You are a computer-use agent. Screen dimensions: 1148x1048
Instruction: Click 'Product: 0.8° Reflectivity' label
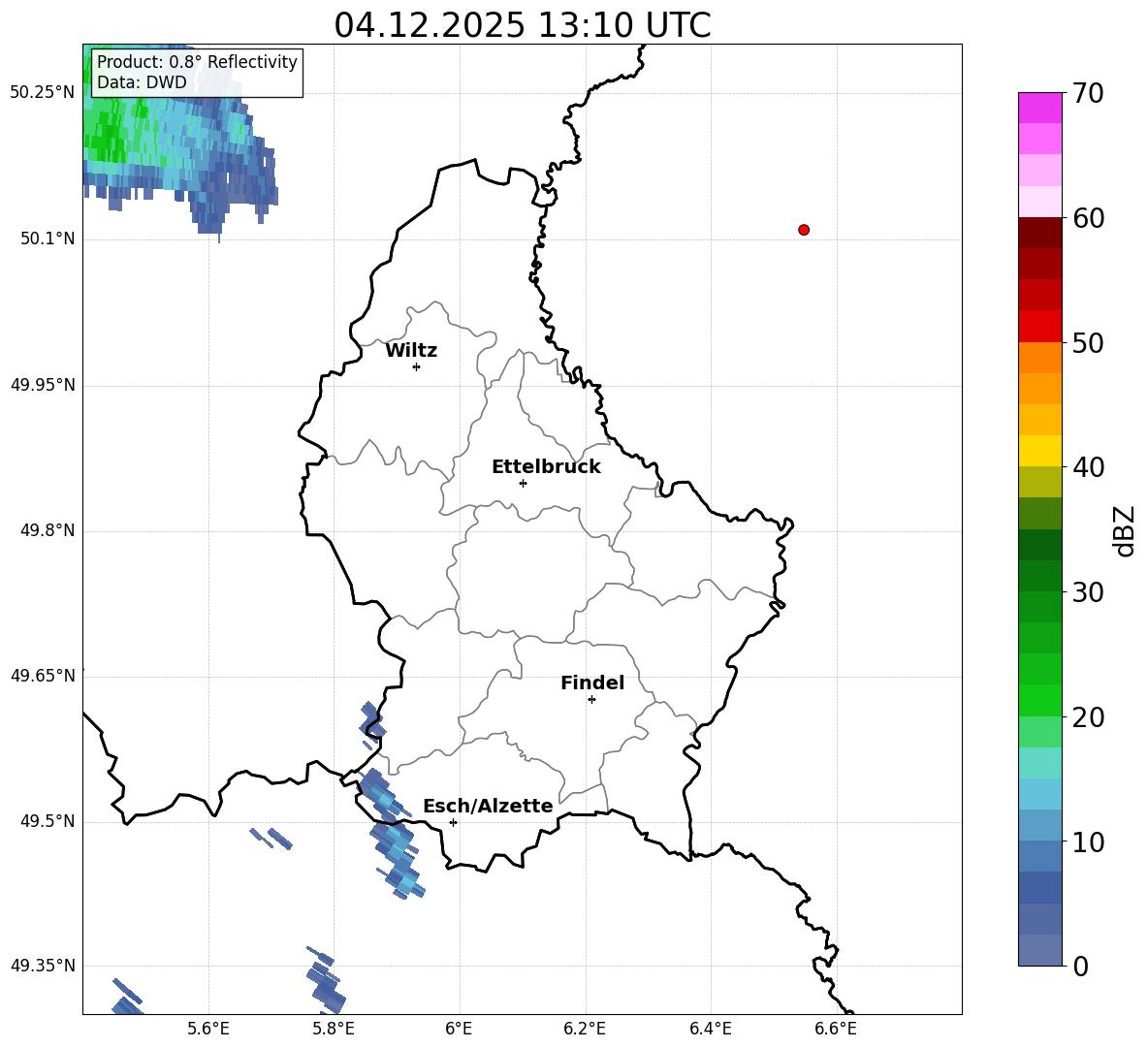tap(197, 61)
